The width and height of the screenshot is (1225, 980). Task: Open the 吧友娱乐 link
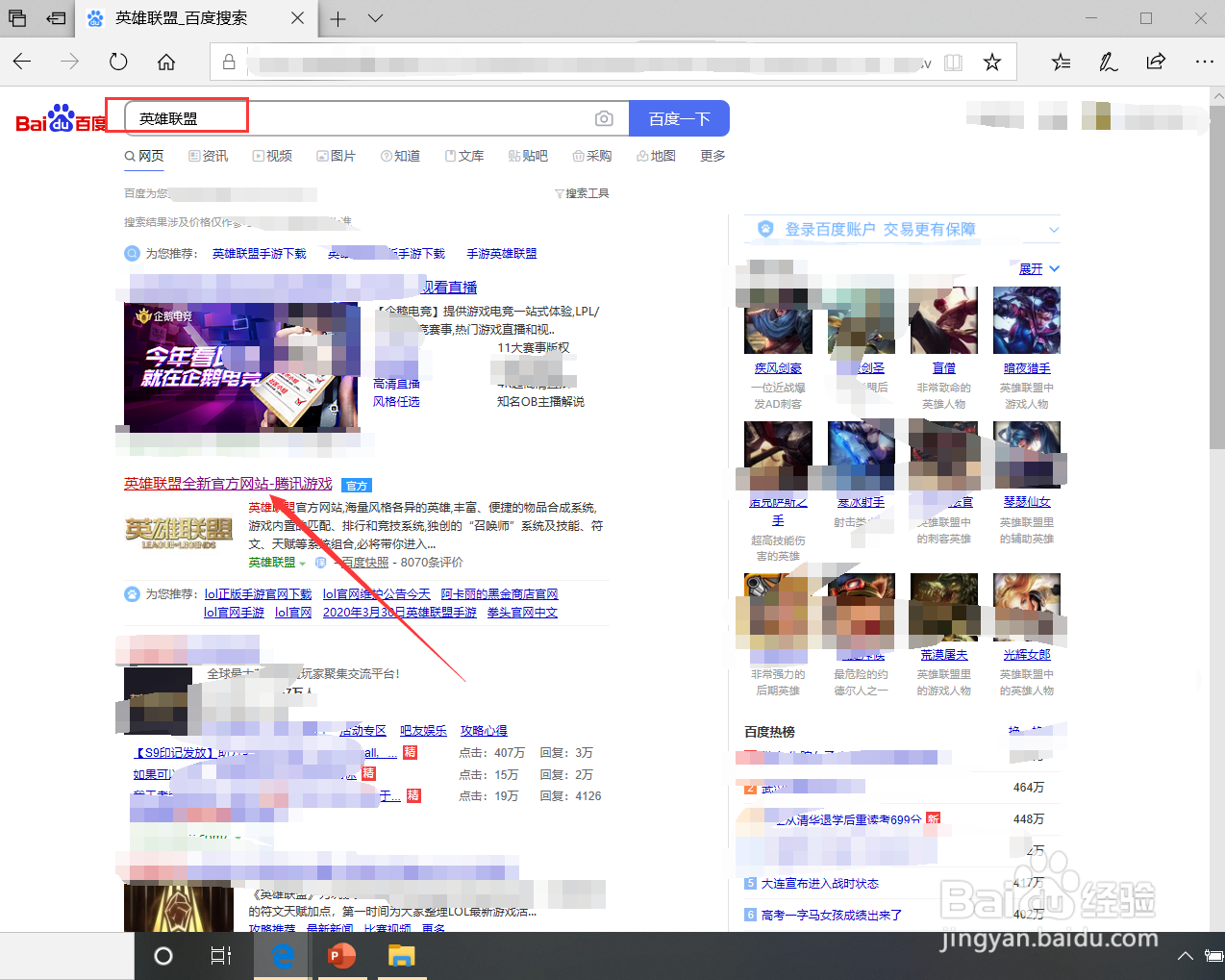click(423, 731)
